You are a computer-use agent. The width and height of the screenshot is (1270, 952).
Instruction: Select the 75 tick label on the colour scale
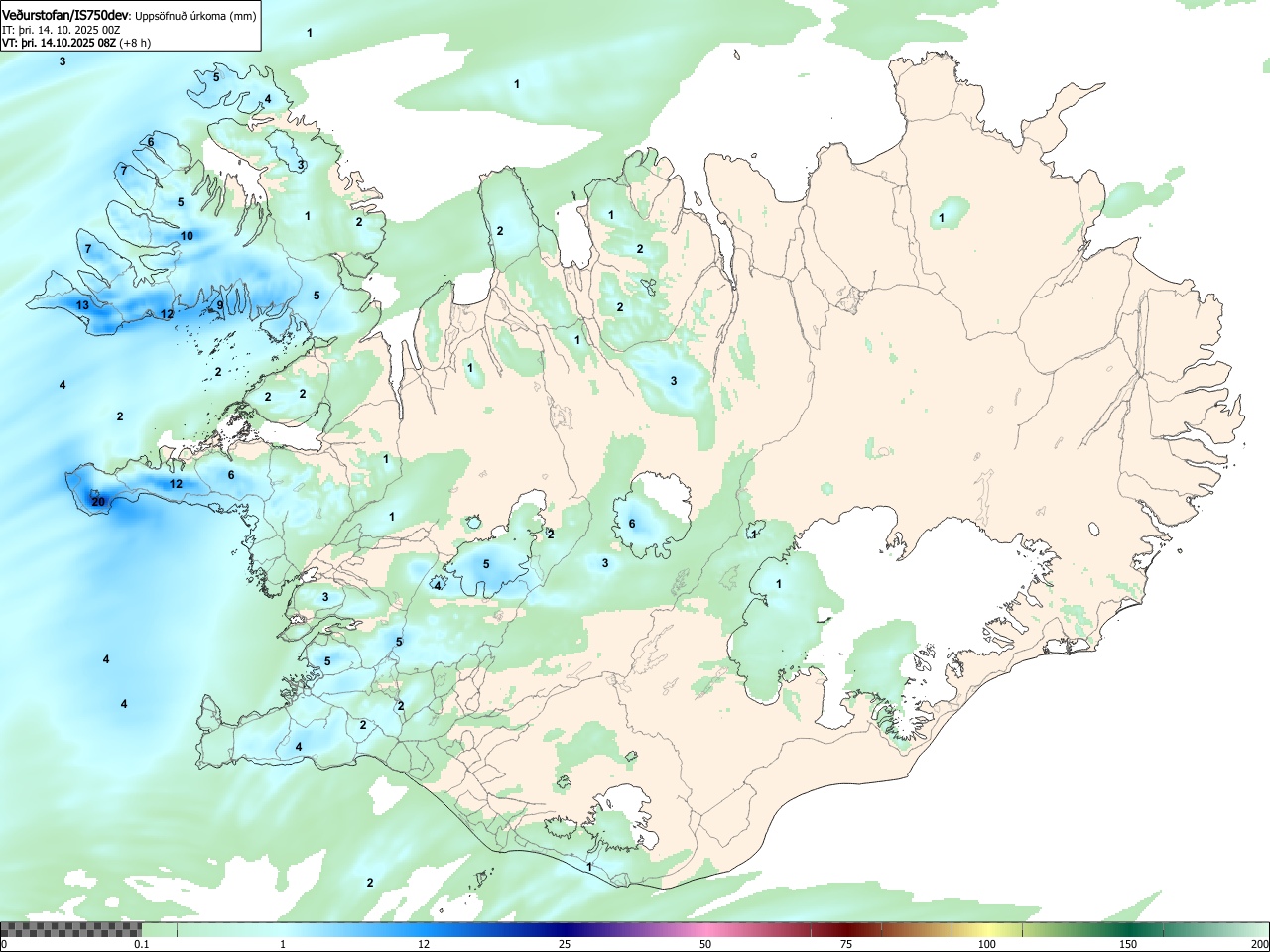[846, 944]
